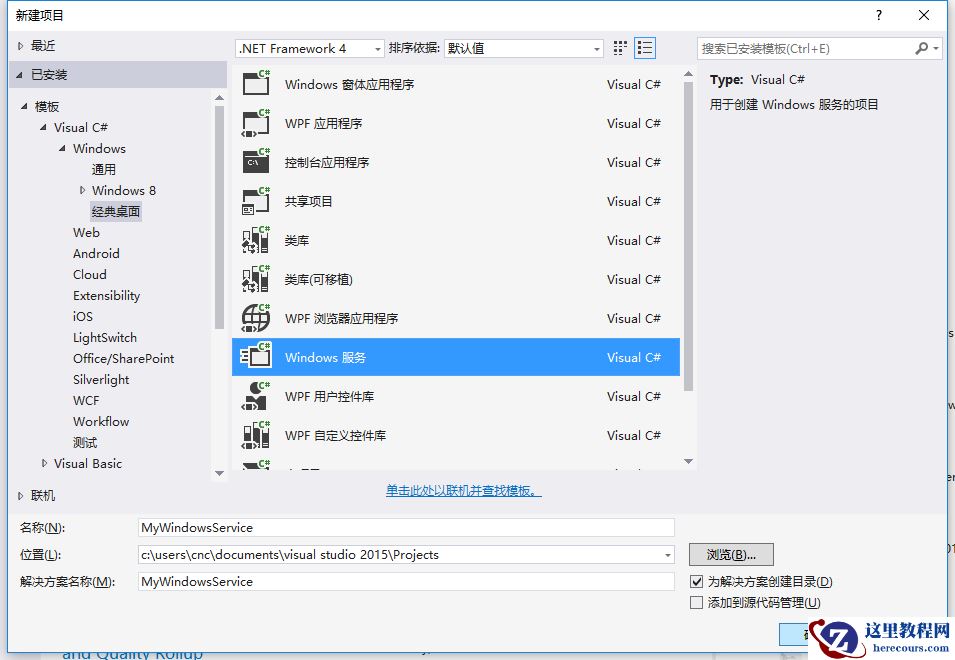Open the 排序依据 sort order dropdown

click(x=596, y=47)
